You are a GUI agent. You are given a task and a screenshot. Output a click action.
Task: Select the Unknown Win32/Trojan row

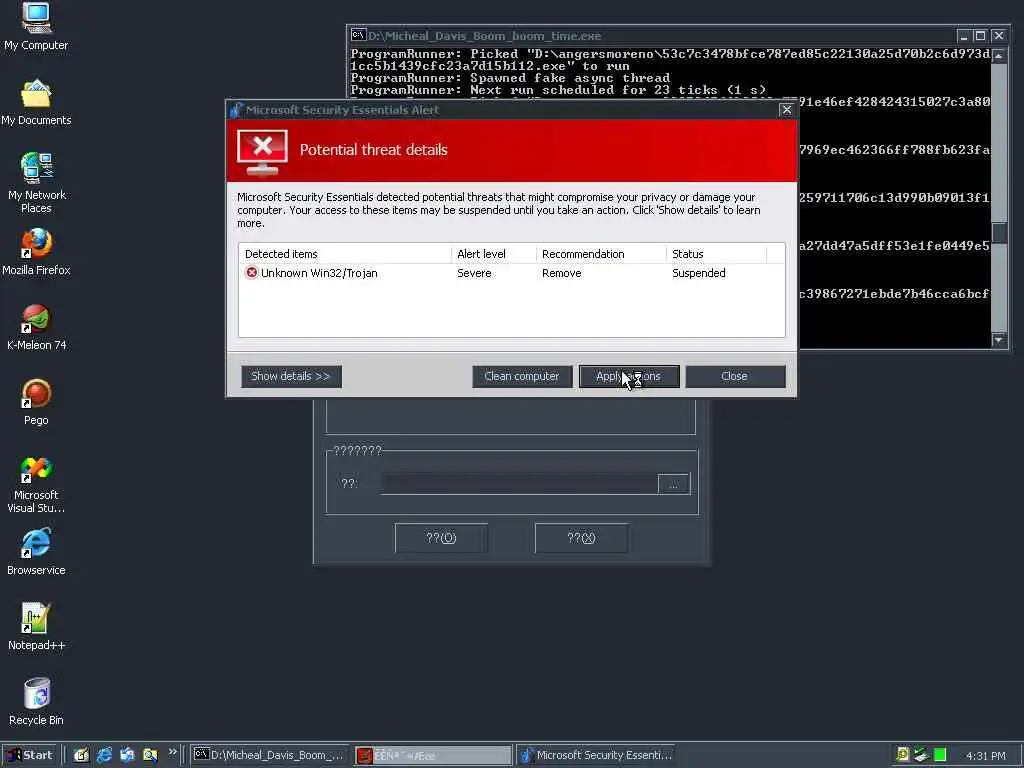point(512,273)
